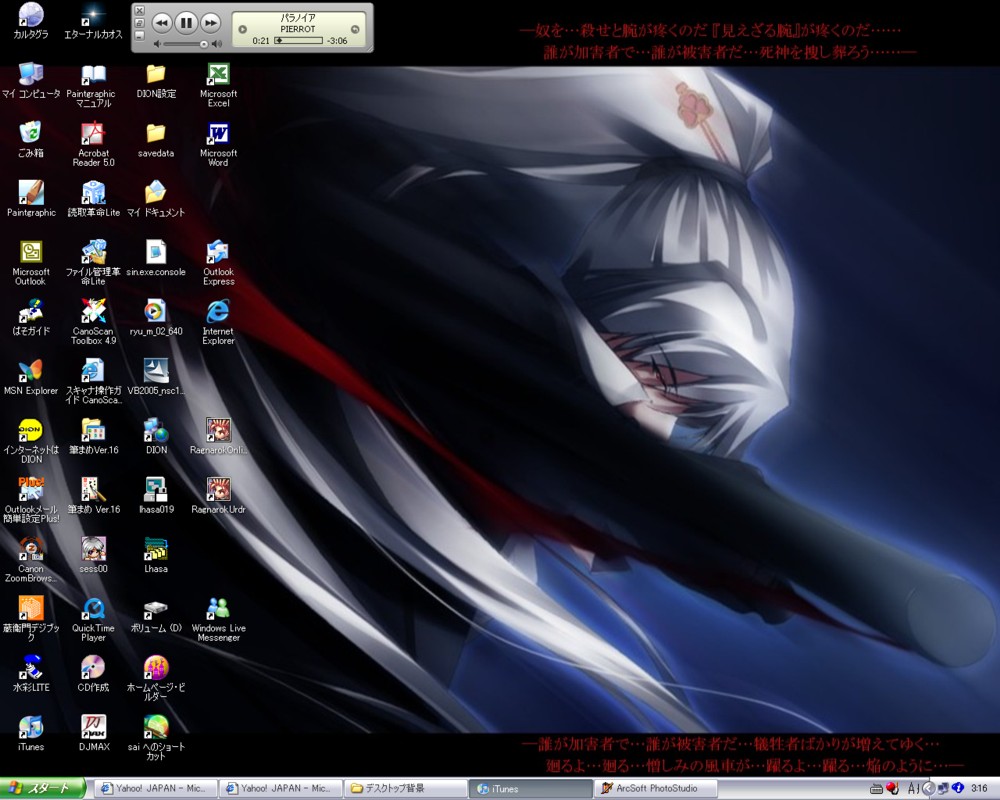Select the Windows Live Messenger icon

218,619
